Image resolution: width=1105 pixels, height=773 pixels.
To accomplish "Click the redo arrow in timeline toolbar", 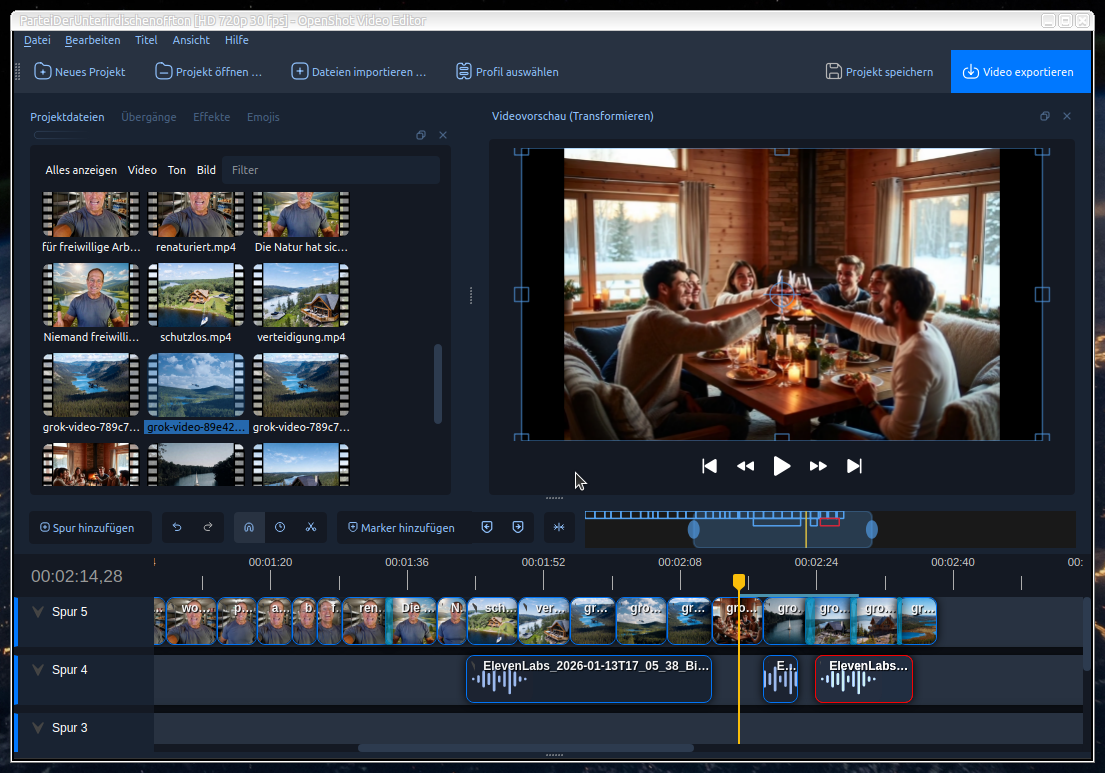I will (208, 528).
